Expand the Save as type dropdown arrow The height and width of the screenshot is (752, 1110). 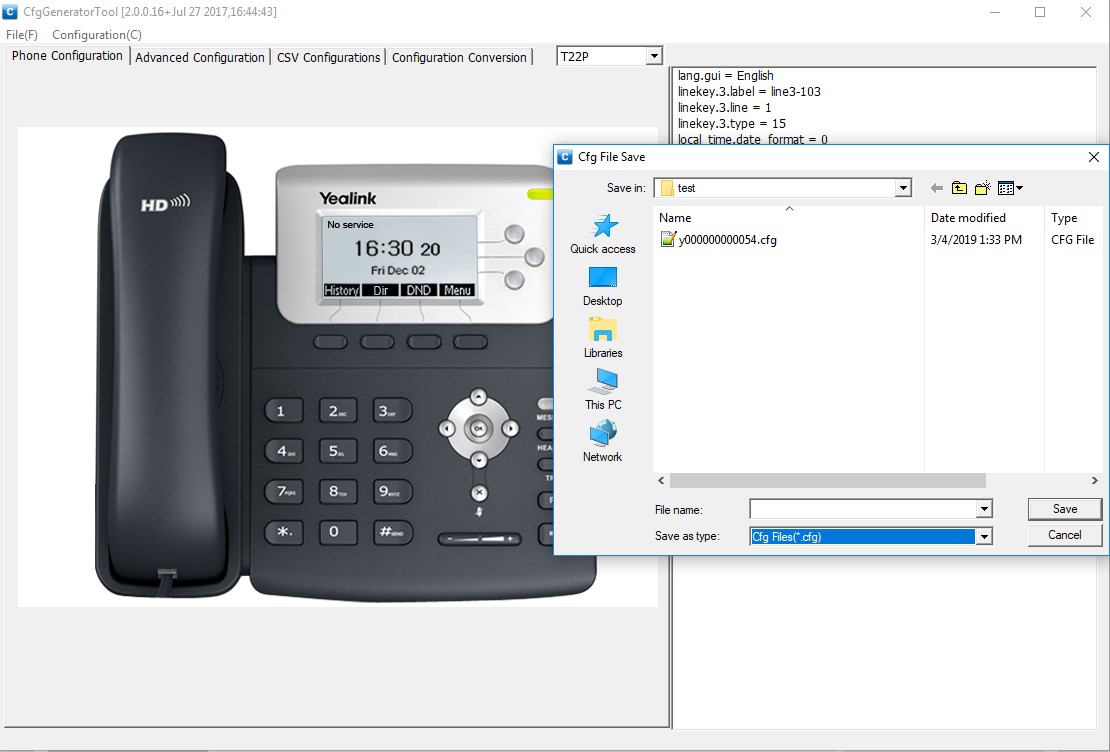click(984, 537)
